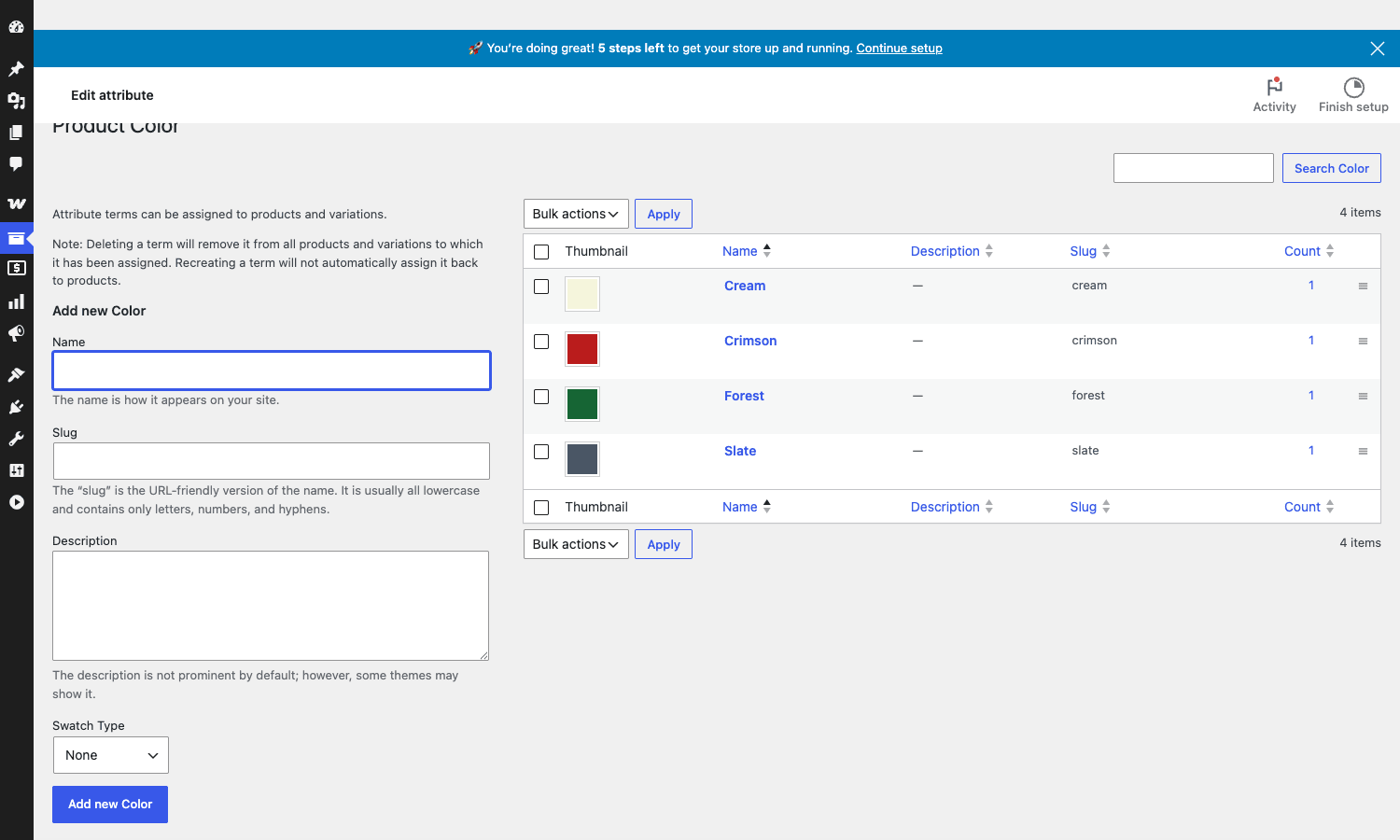Click the bottom Apply button
This screenshot has height=840, width=1400.
pyautogui.click(x=664, y=544)
